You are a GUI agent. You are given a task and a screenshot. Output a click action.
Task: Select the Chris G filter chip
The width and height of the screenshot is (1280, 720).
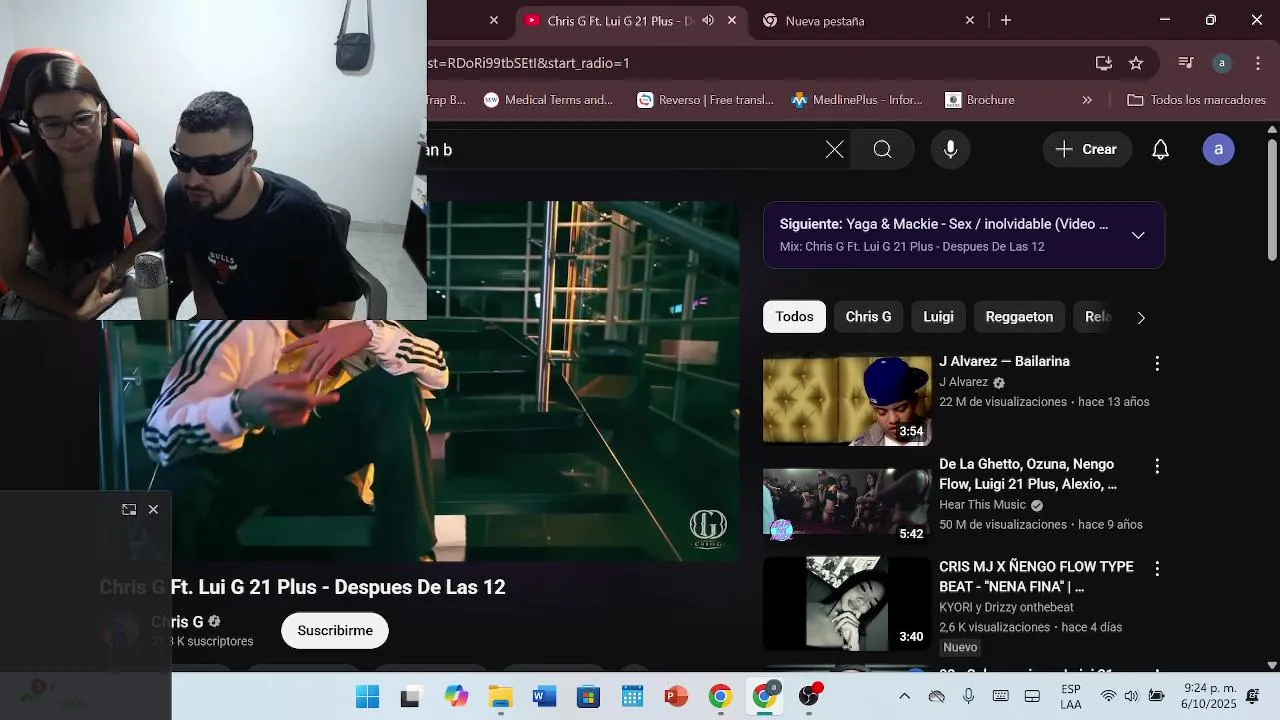[x=868, y=317]
